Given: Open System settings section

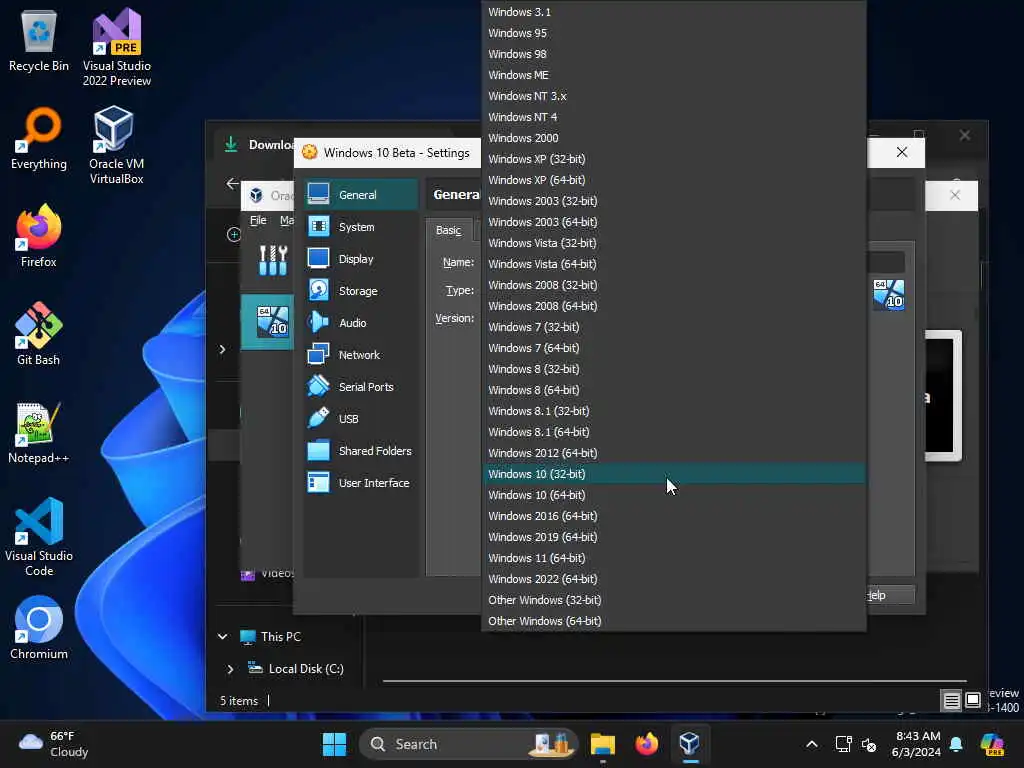Looking at the screenshot, I should (x=360, y=227).
